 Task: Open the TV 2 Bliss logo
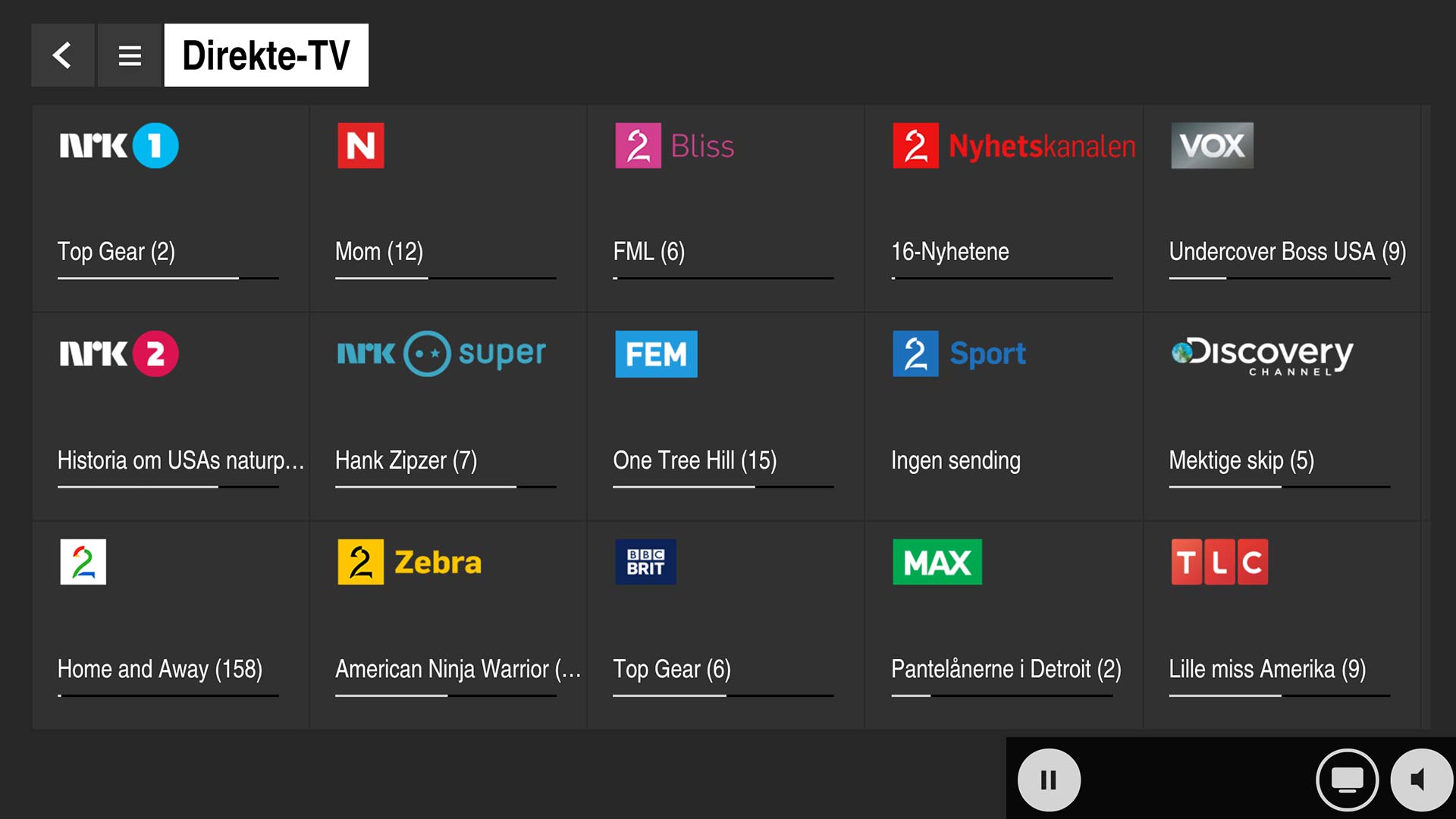(x=674, y=146)
